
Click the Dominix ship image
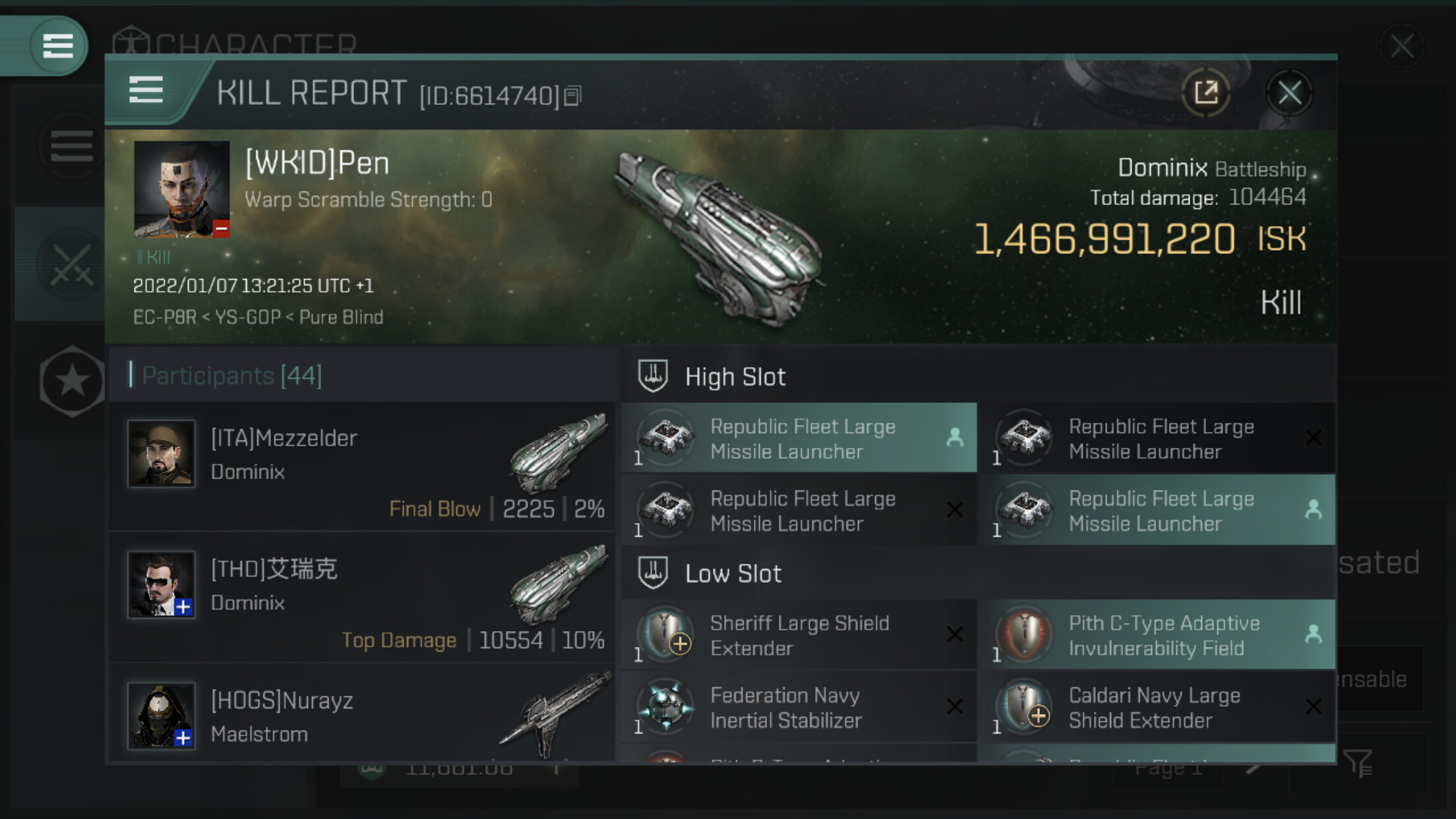pyautogui.click(x=719, y=237)
